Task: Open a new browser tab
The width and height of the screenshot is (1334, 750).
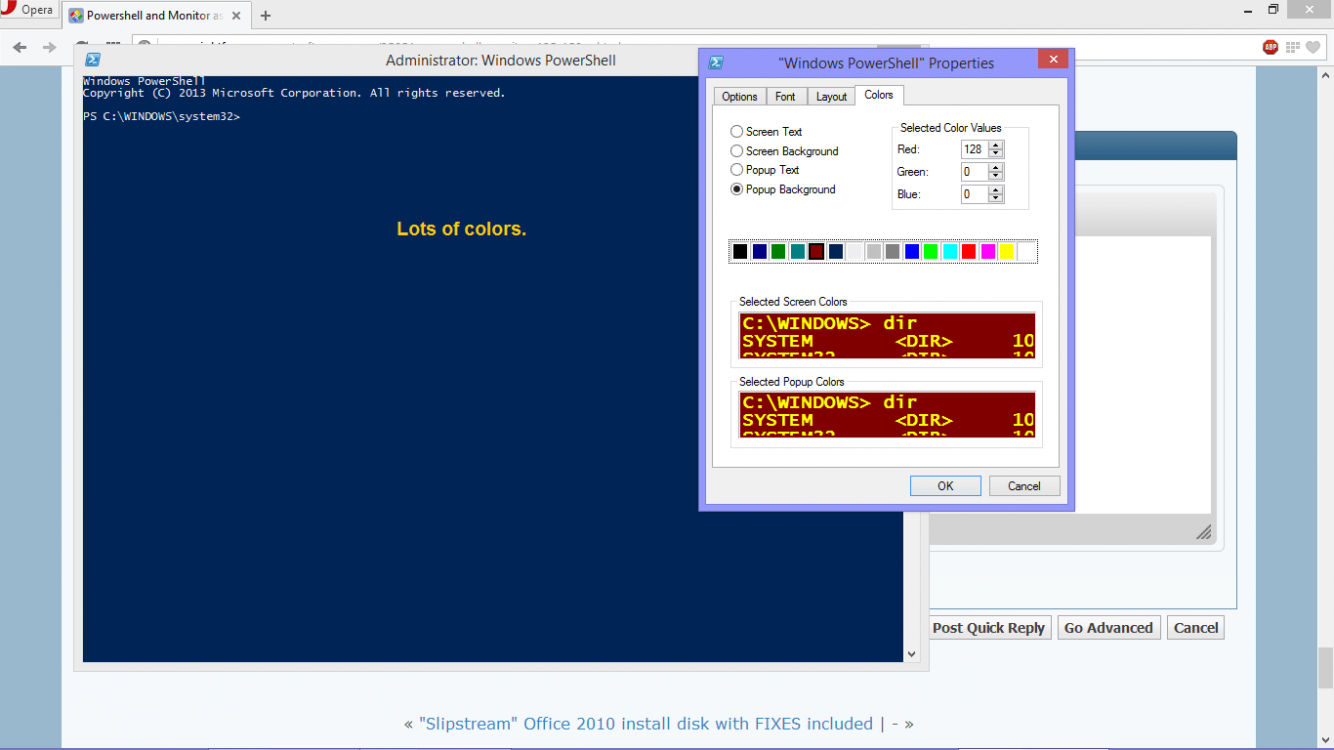Action: click(266, 16)
